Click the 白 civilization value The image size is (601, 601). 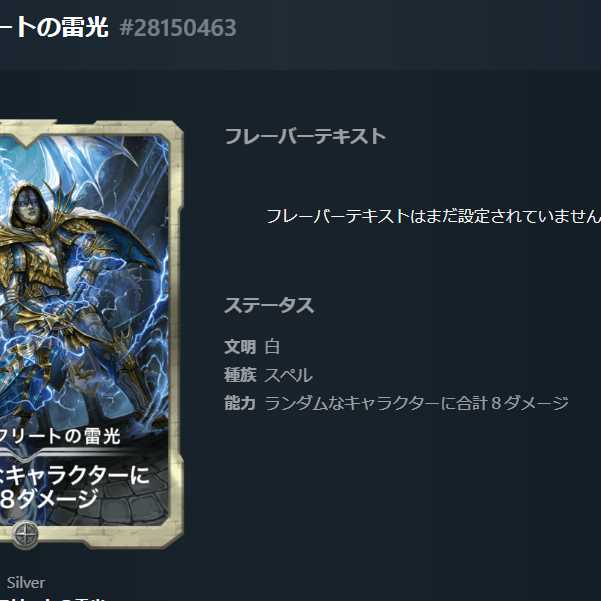(x=272, y=347)
